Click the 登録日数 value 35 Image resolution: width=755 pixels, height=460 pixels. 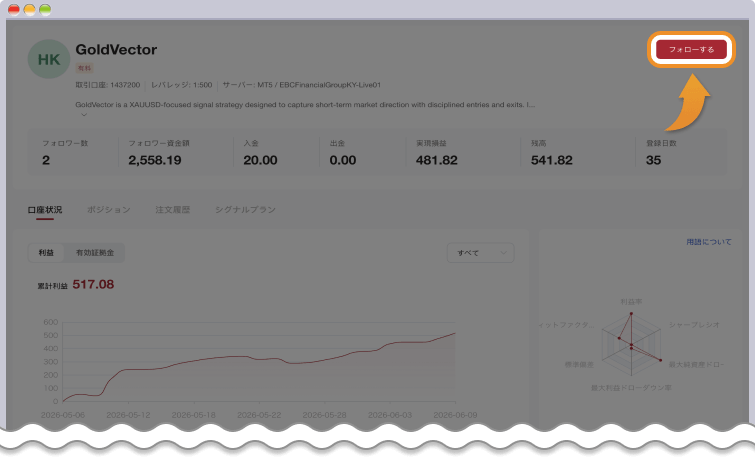pyautogui.click(x=653, y=160)
